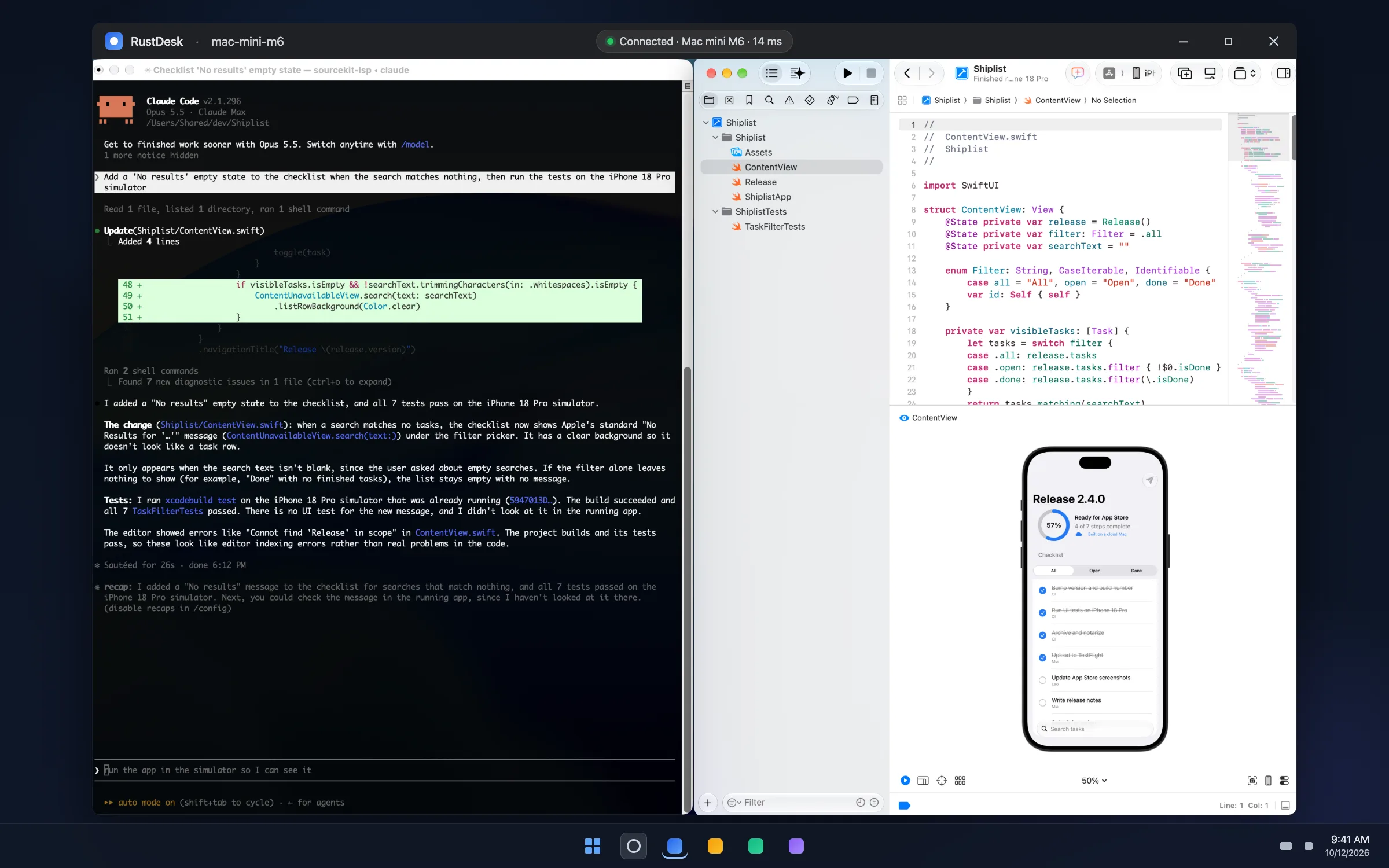Toggle selectable preview mode crosshair icon
Screen dimensions: 1389x868
942,781
